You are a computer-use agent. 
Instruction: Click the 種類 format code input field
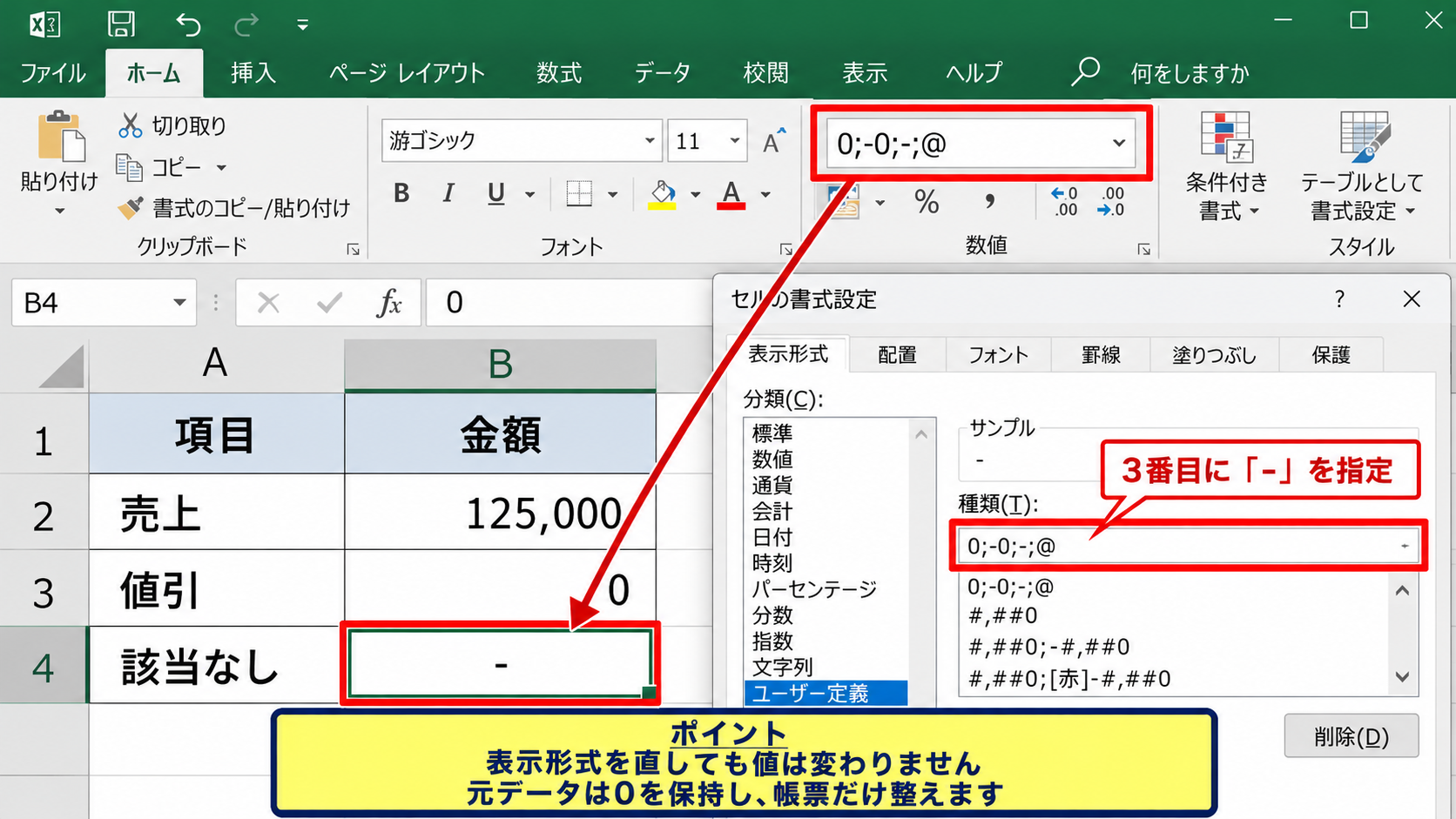pos(1188,547)
